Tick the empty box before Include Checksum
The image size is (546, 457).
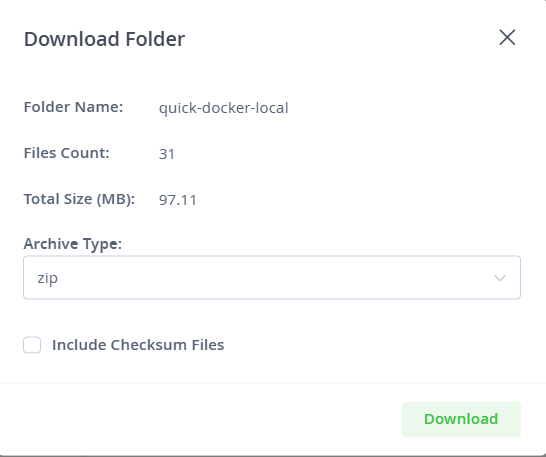[x=32, y=345]
